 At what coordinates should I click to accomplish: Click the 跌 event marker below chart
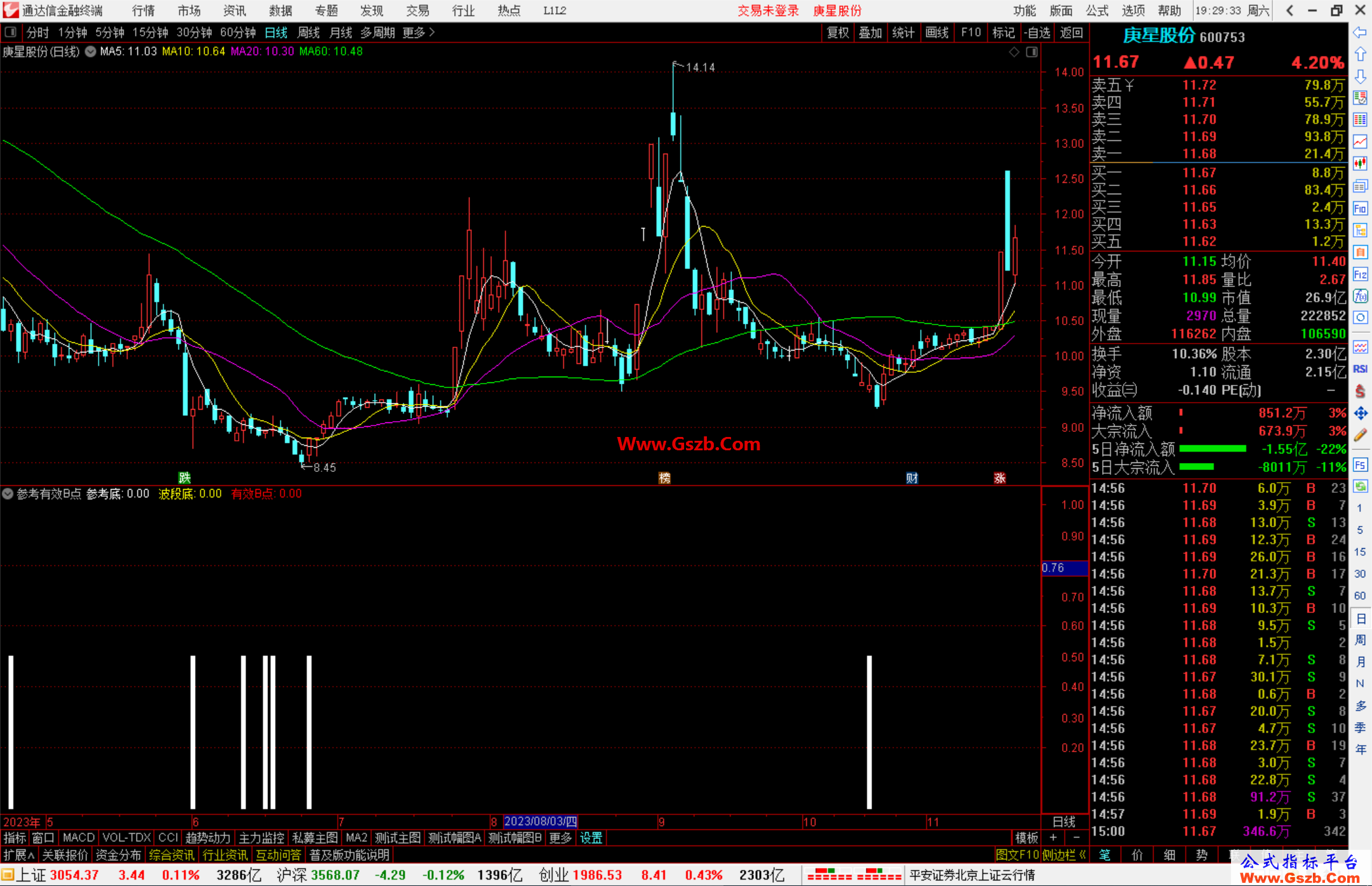pos(185,478)
